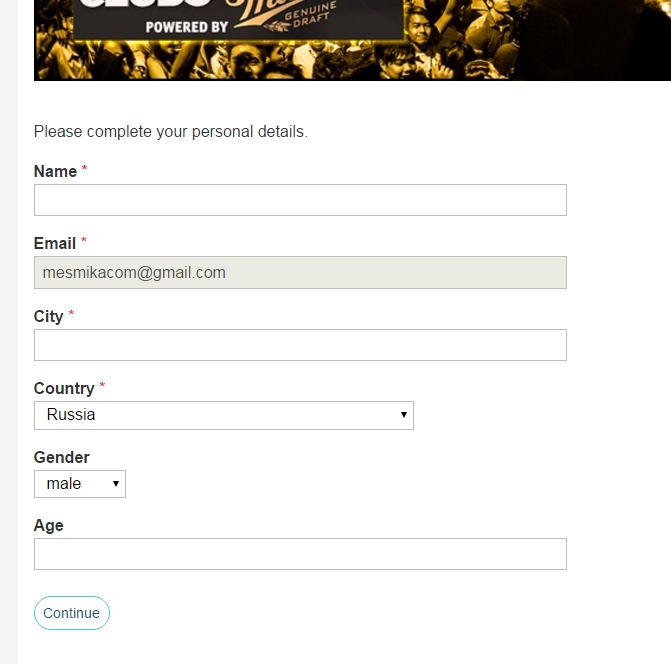Image resolution: width=671 pixels, height=664 pixels.
Task: Open the Gender dropdown showing male
Action: click(x=80, y=484)
